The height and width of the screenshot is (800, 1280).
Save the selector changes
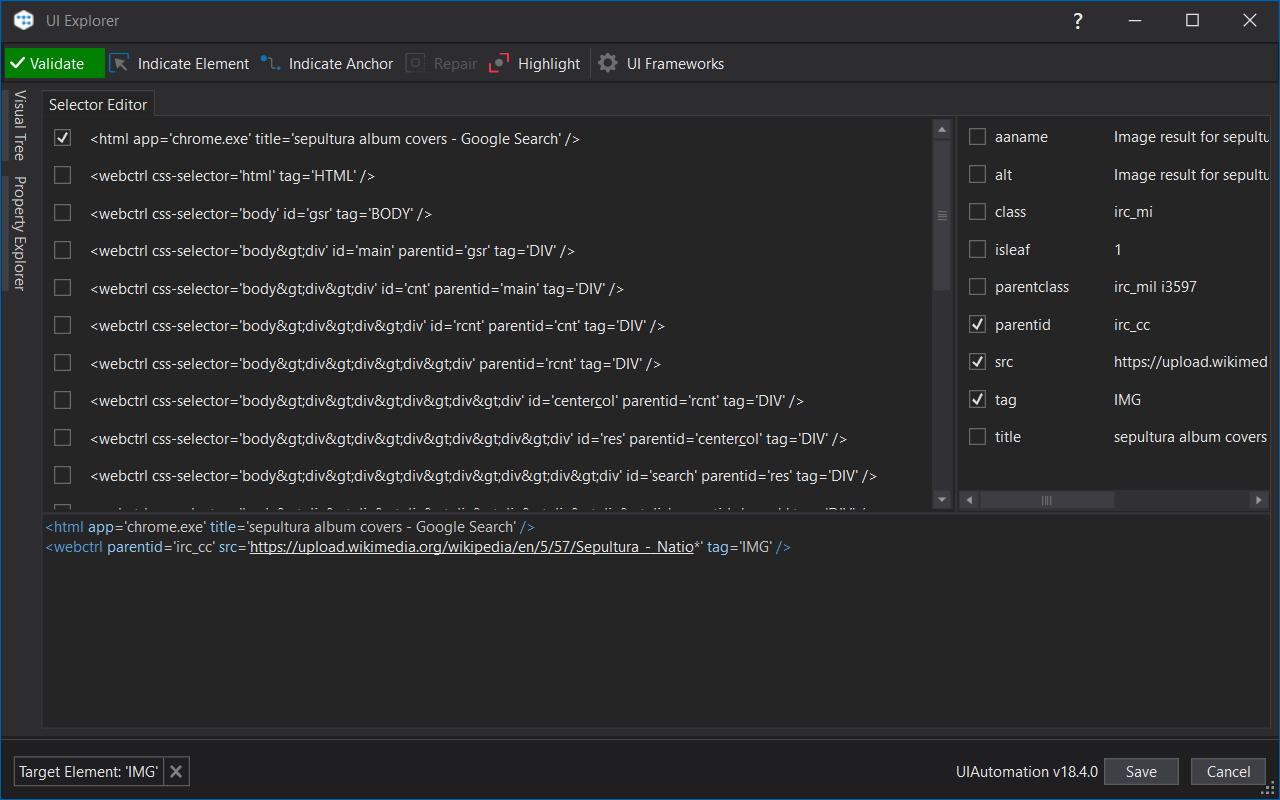(1141, 772)
